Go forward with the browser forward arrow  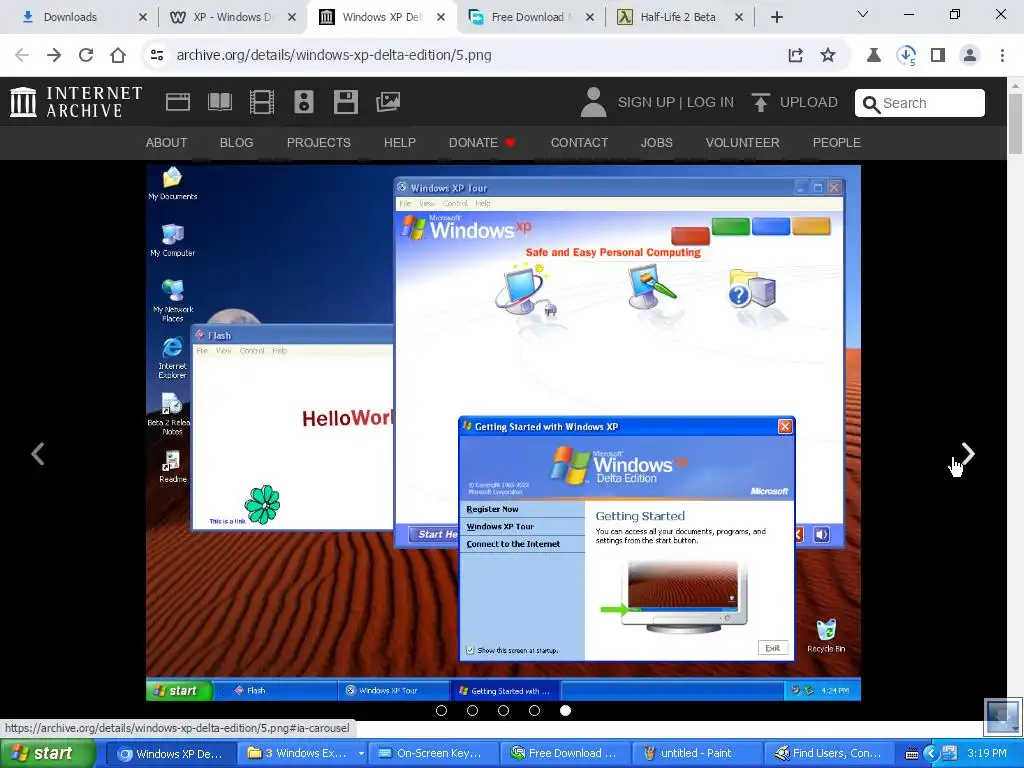54,55
